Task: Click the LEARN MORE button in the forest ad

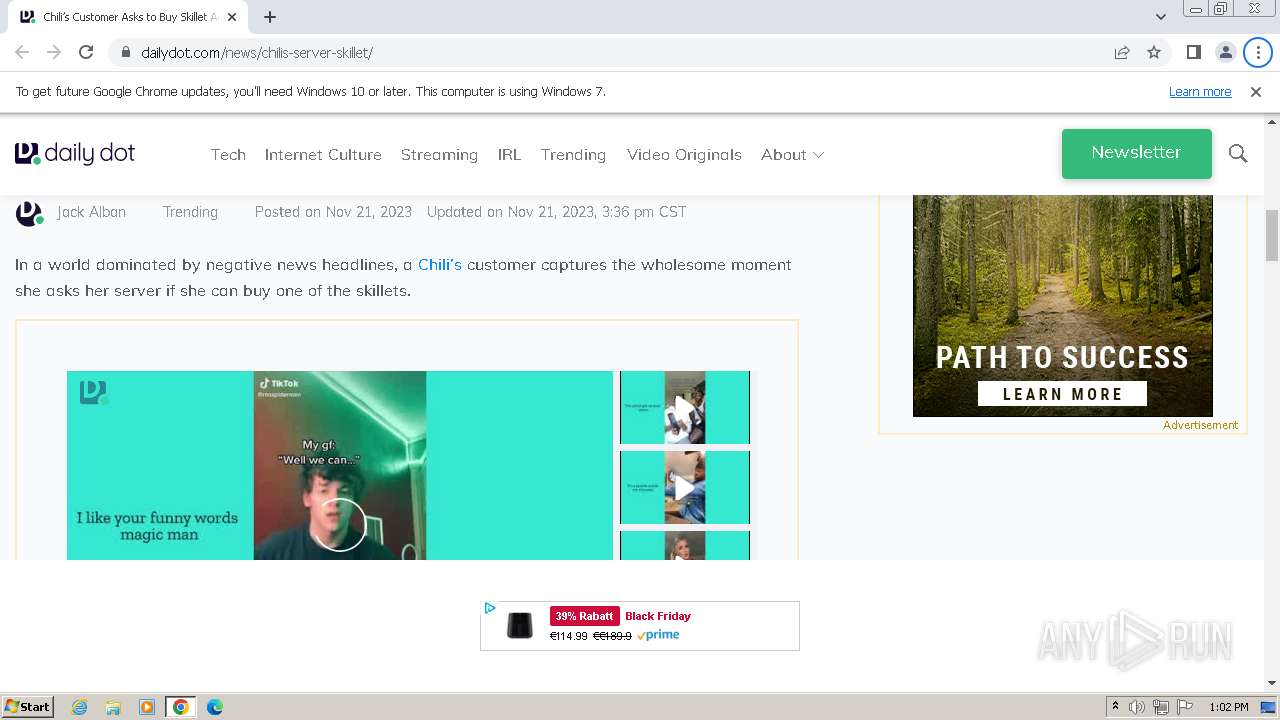Action: coord(1063,393)
